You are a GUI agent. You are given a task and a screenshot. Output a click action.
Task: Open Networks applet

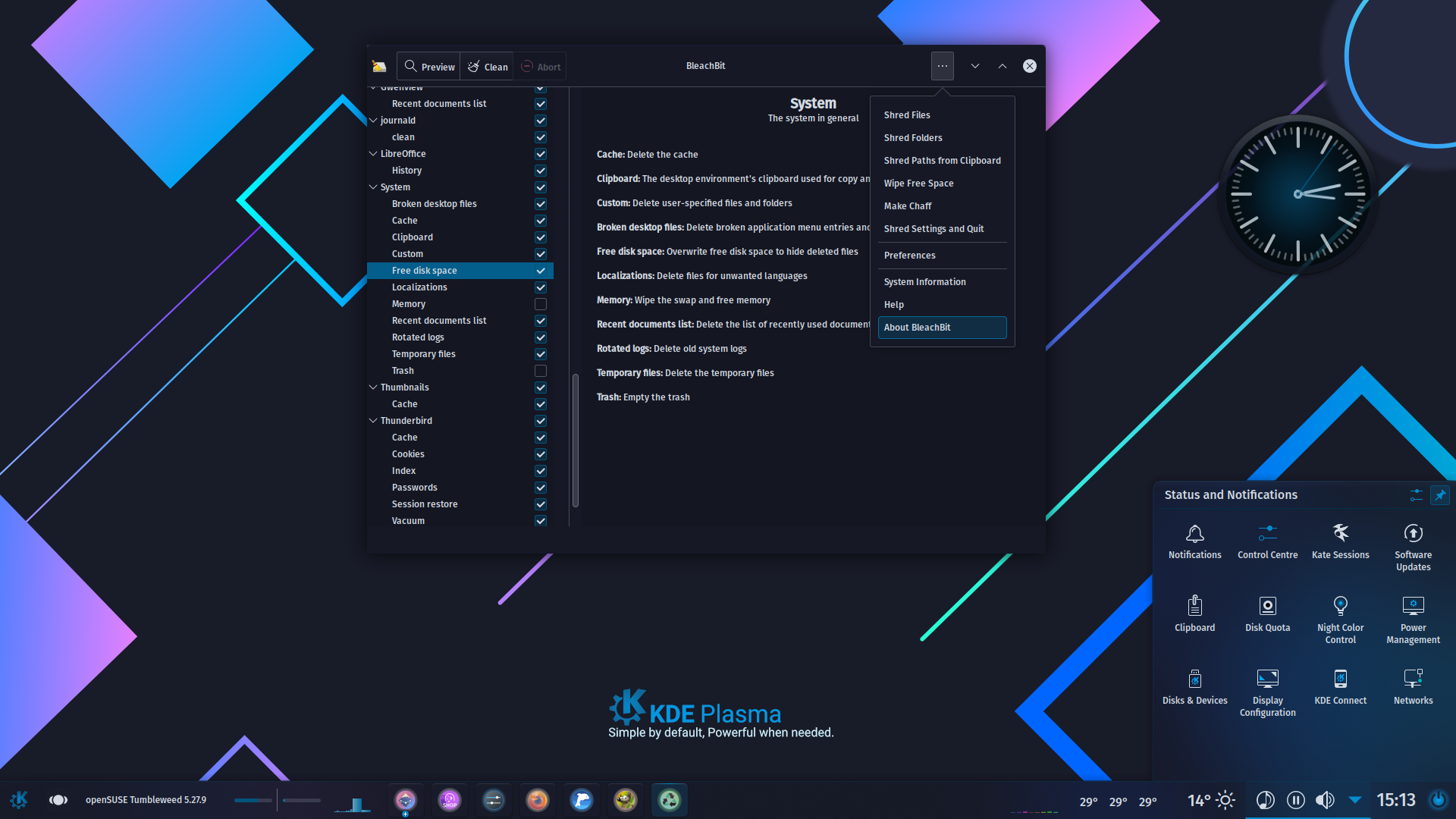1413,688
